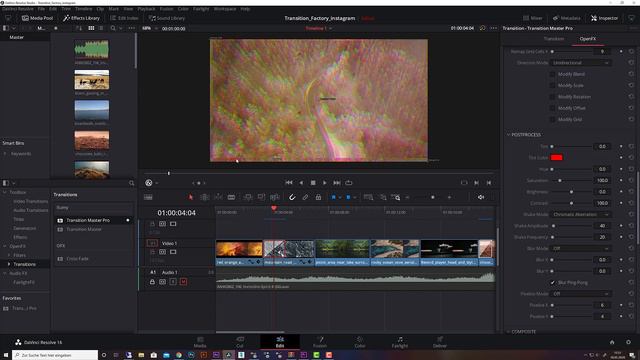Open the Windows Start menu

[6, 355]
